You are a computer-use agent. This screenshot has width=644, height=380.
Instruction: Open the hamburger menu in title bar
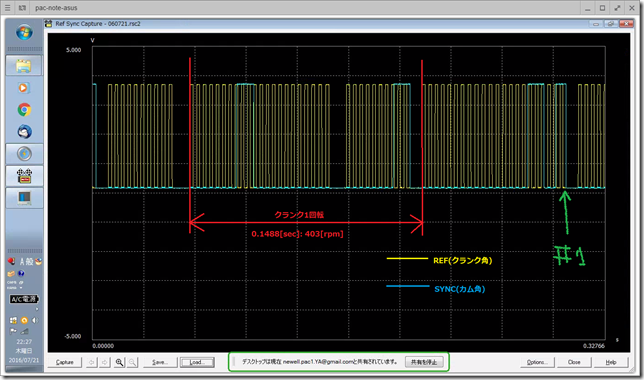pos(7,8)
